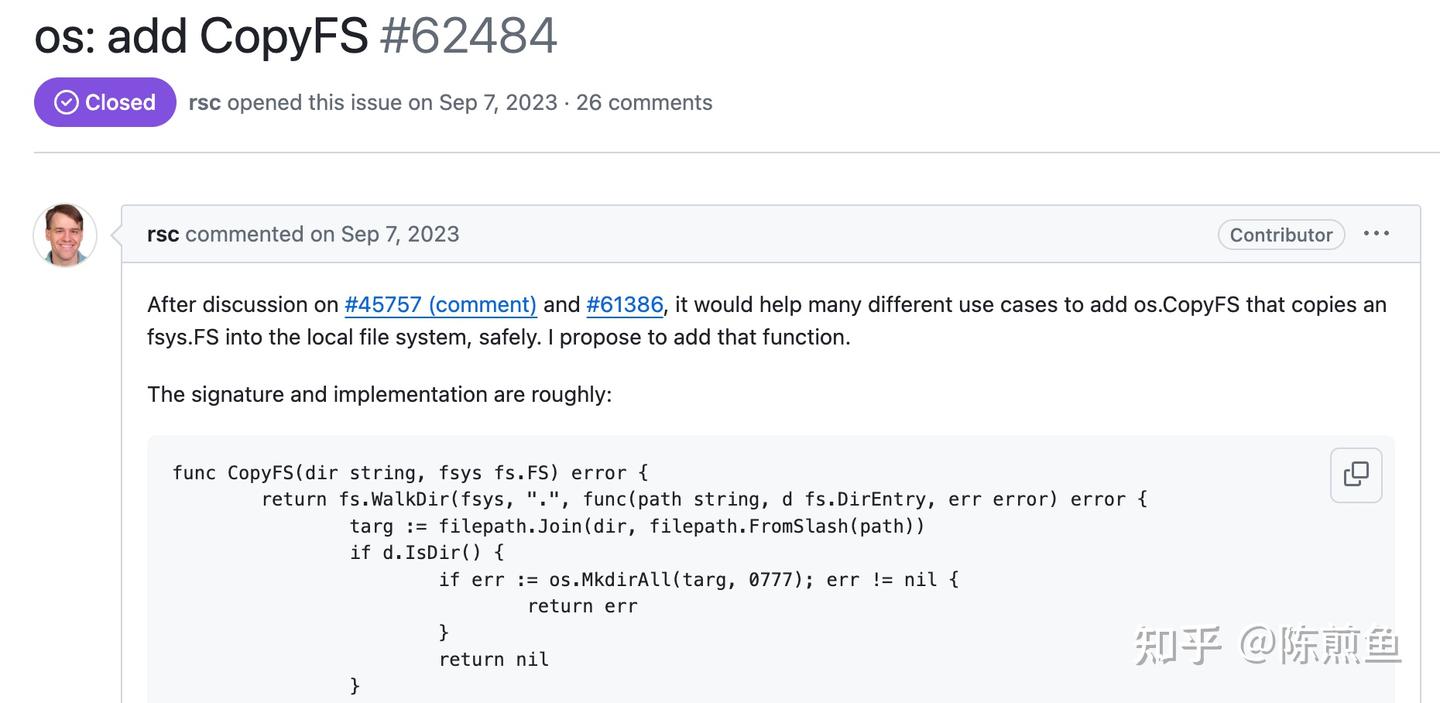Click the purple Closed status badge
Image resolution: width=1440 pixels, height=703 pixels.
pyautogui.click(x=105, y=102)
